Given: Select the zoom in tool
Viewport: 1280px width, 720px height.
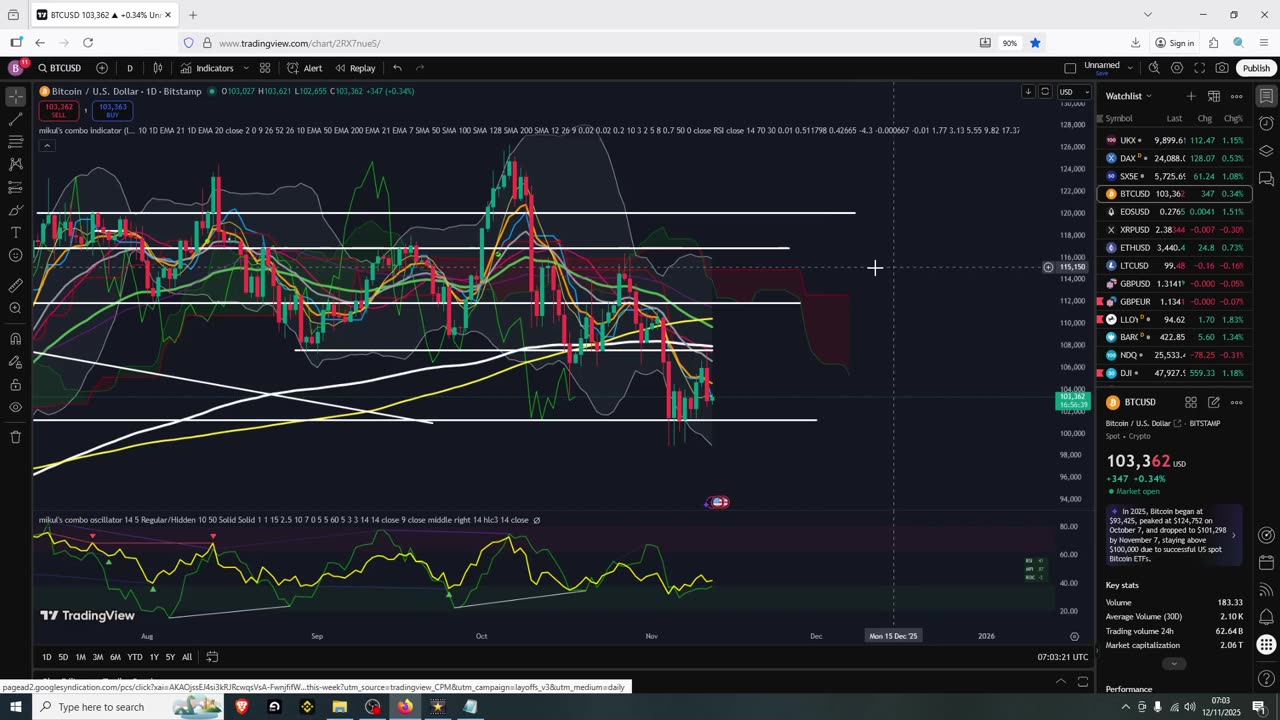Looking at the screenshot, I should pos(15,308).
